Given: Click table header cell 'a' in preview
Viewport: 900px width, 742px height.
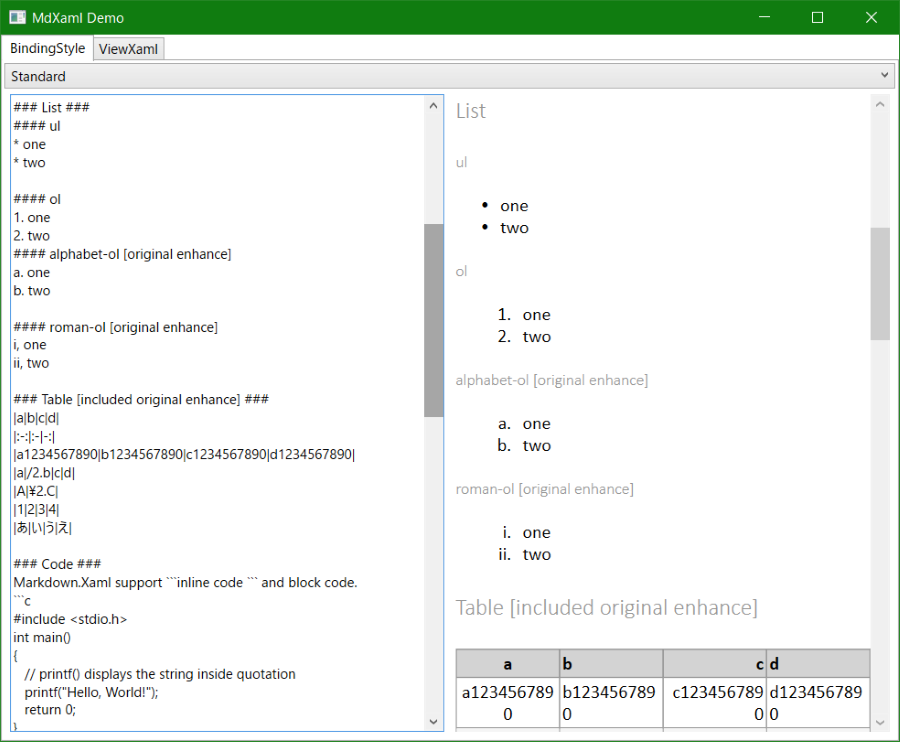Looking at the screenshot, I should click(x=507, y=664).
